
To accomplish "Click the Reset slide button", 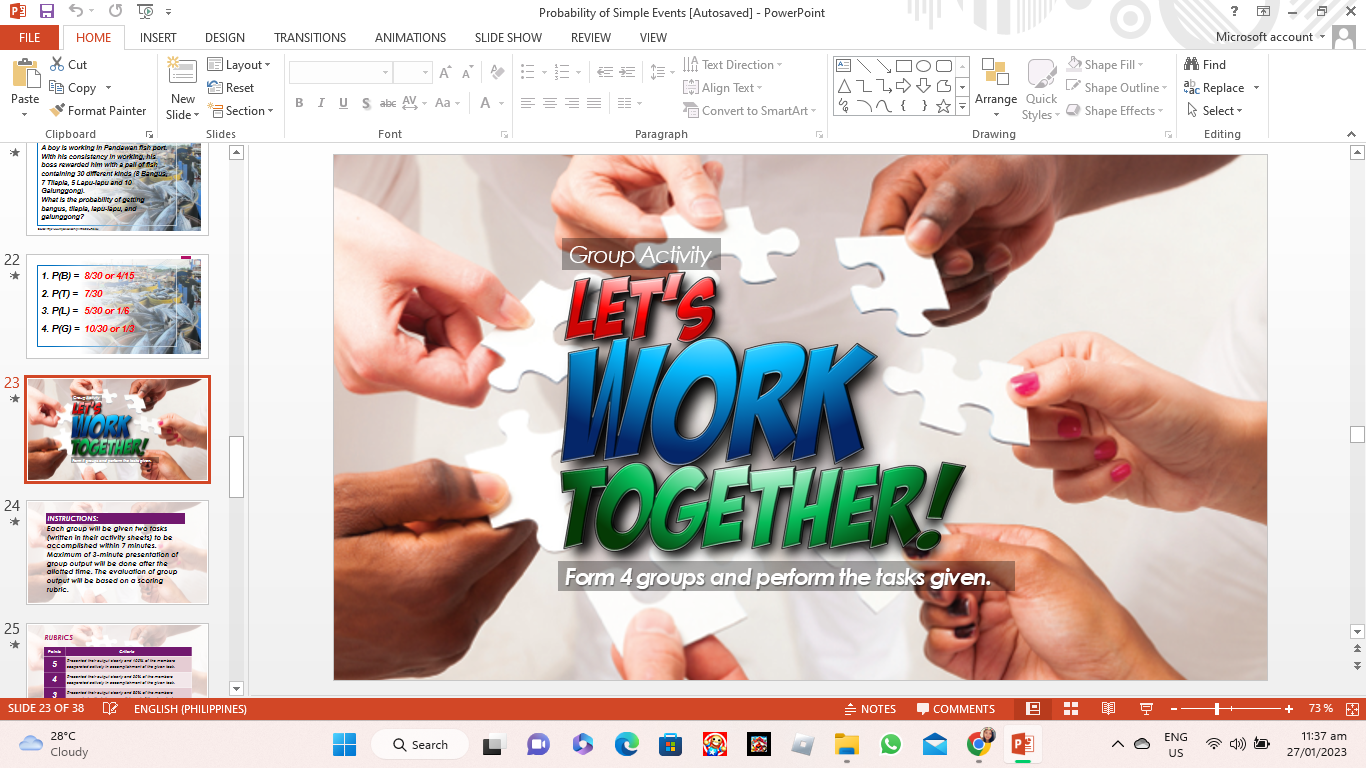I will point(231,88).
